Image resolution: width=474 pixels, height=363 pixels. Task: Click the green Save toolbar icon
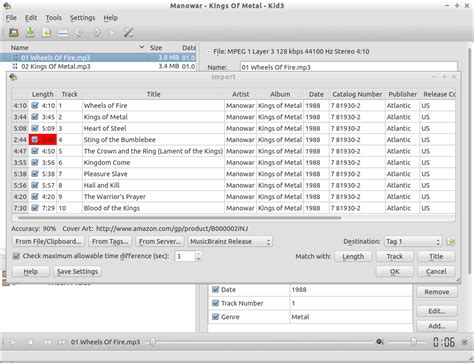[30, 32]
